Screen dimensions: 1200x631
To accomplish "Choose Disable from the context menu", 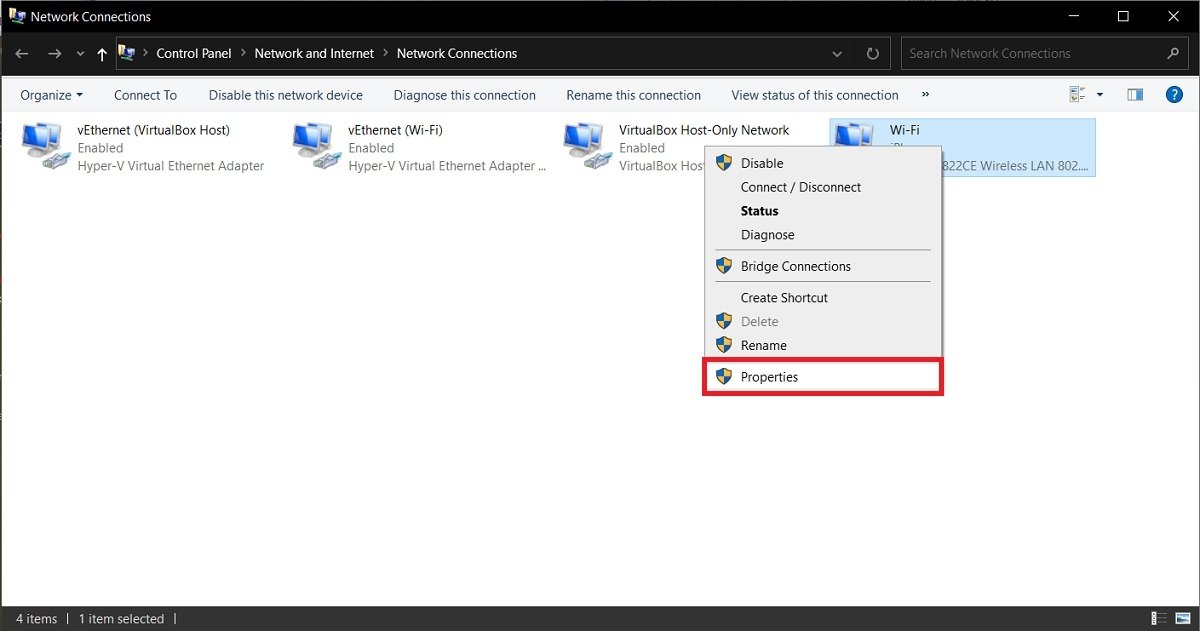I will pyautogui.click(x=823, y=163).
